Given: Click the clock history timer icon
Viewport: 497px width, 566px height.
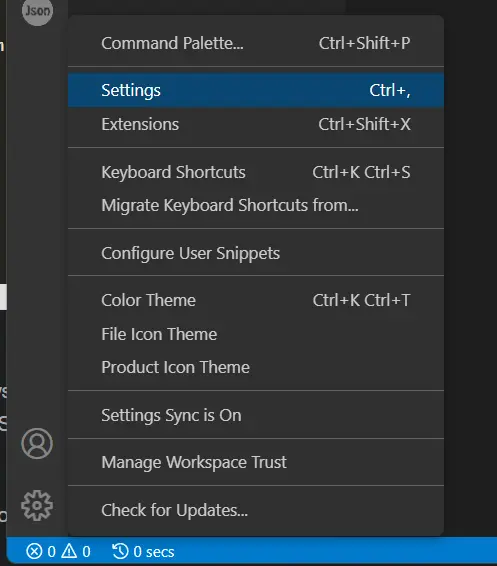Looking at the screenshot, I should (120, 551).
